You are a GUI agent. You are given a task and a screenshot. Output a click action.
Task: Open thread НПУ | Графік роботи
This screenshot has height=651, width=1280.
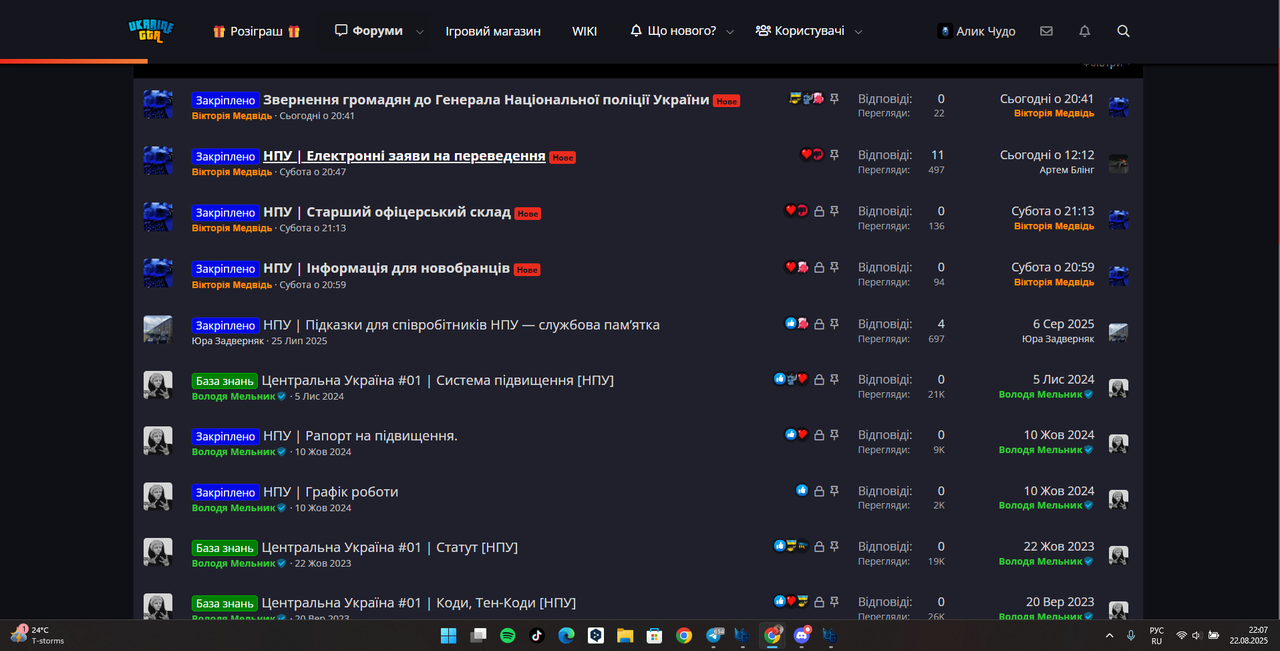point(330,492)
